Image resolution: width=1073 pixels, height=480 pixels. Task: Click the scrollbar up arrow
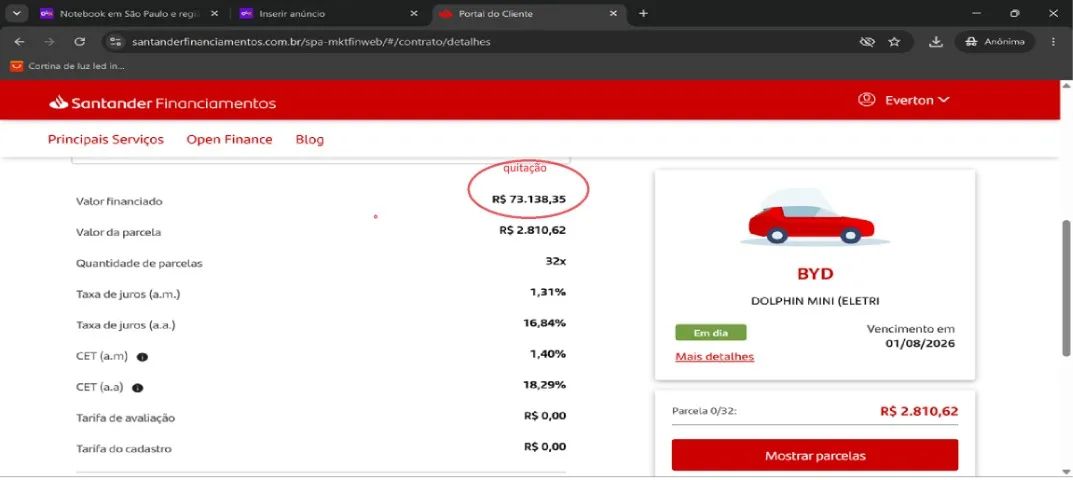point(1066,86)
